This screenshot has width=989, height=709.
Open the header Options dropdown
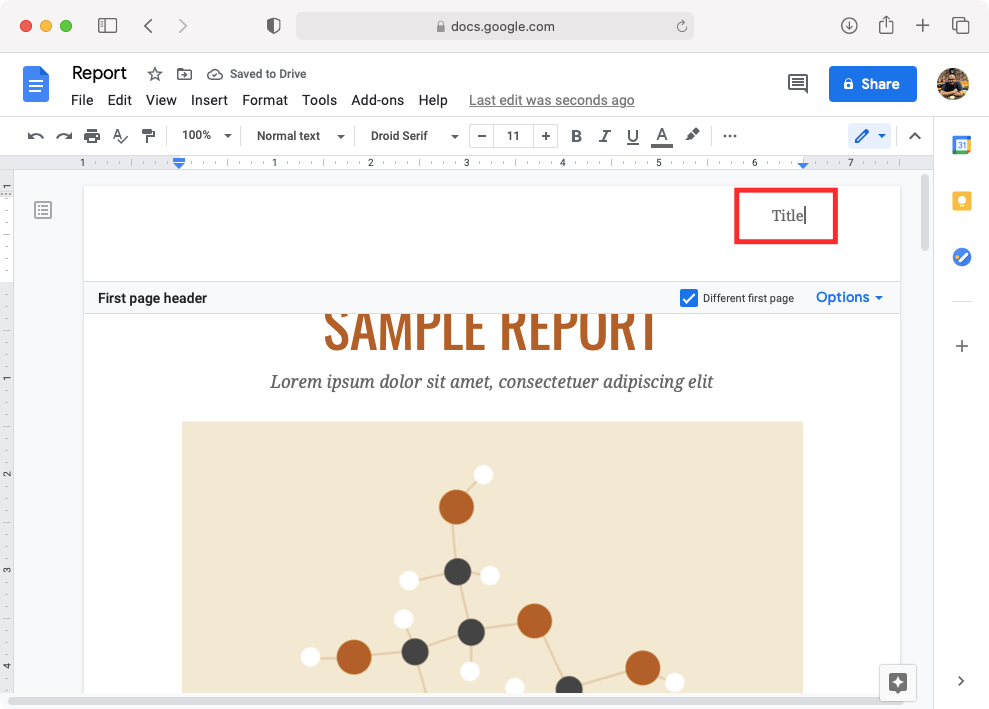pos(849,297)
